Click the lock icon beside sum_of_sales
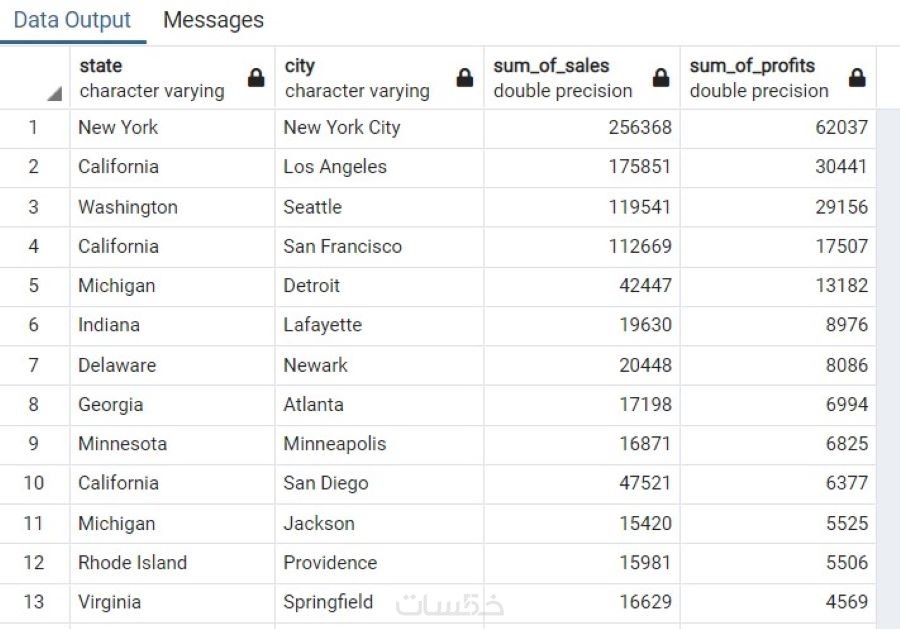The width and height of the screenshot is (900, 629). (661, 78)
